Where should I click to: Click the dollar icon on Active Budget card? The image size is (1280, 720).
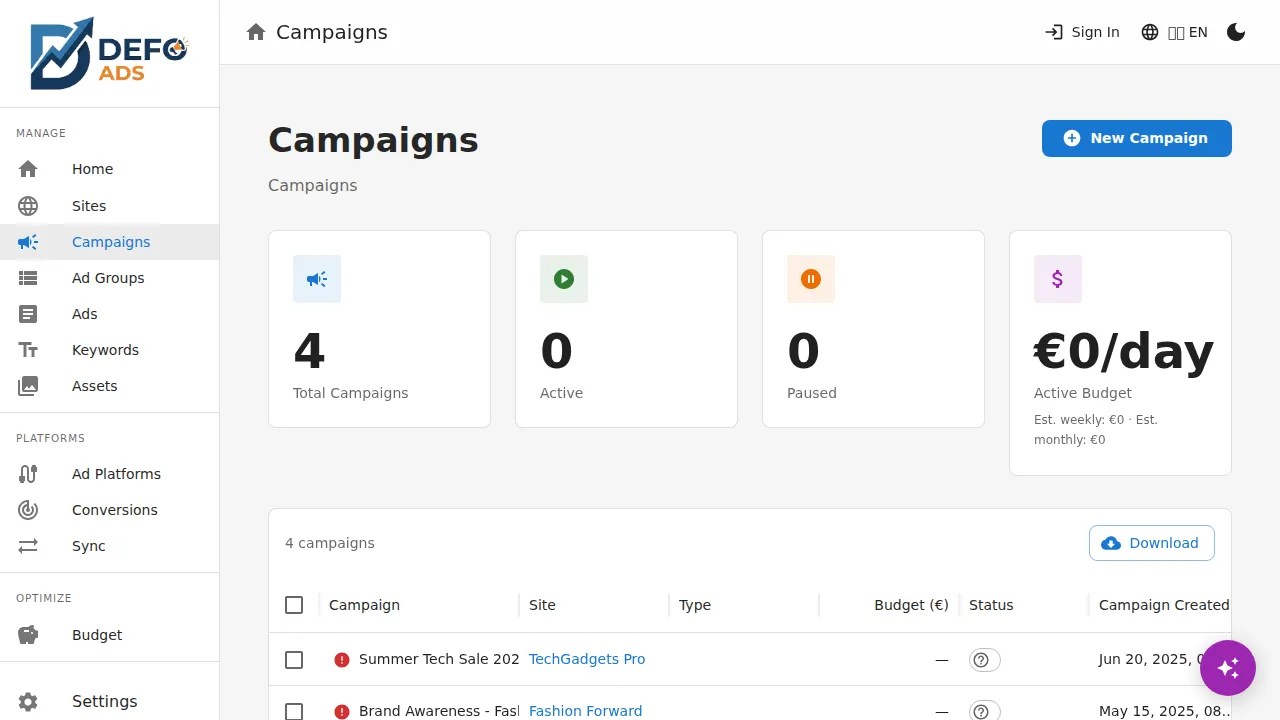[1058, 279]
